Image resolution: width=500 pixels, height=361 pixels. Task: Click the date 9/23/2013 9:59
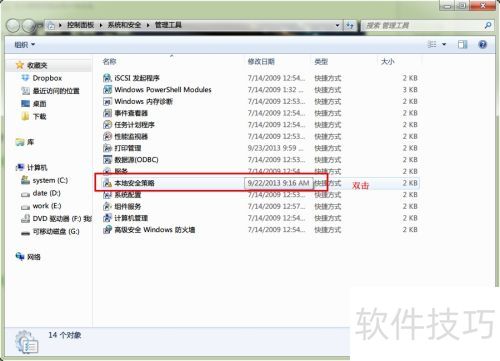(275, 148)
